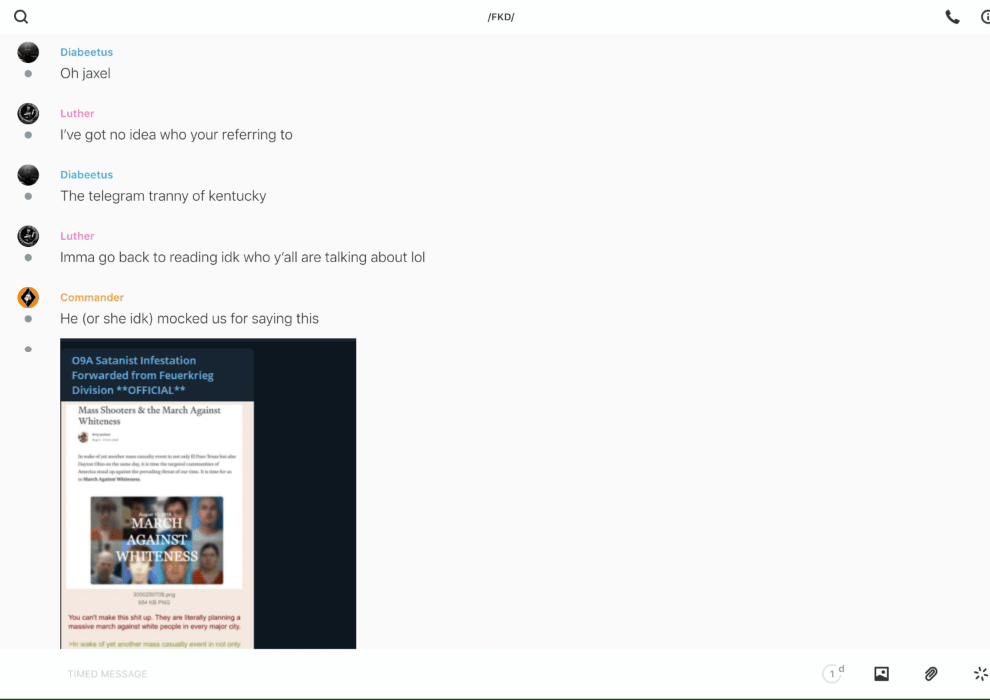Click the status dot beside "Oh jaxel"

pos(28,74)
